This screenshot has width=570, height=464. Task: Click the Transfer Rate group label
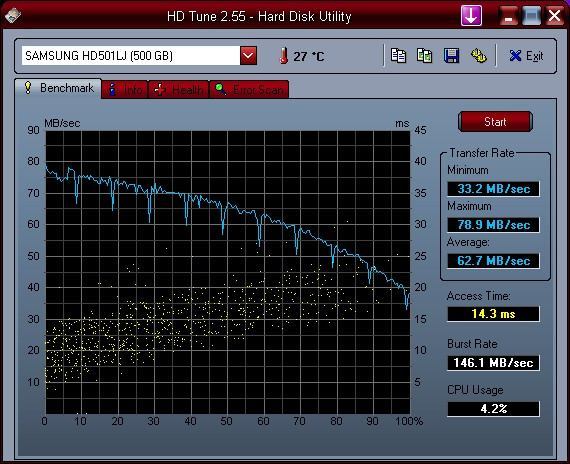(482, 153)
